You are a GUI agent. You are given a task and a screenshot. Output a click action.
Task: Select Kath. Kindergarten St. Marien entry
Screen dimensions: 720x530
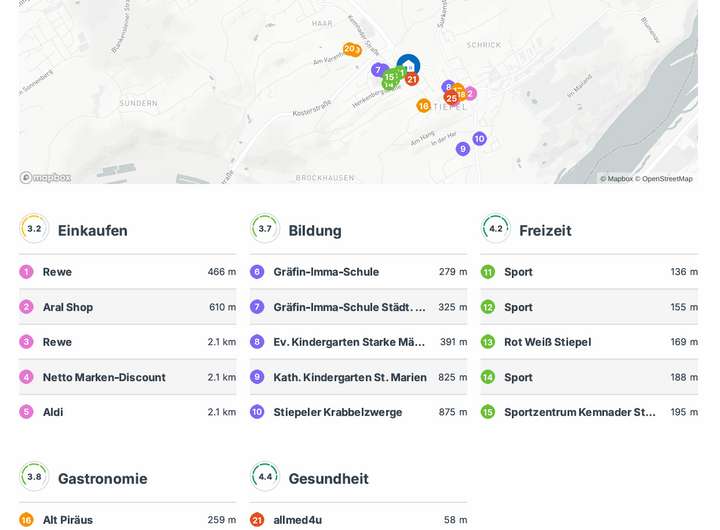pyautogui.click(x=350, y=377)
